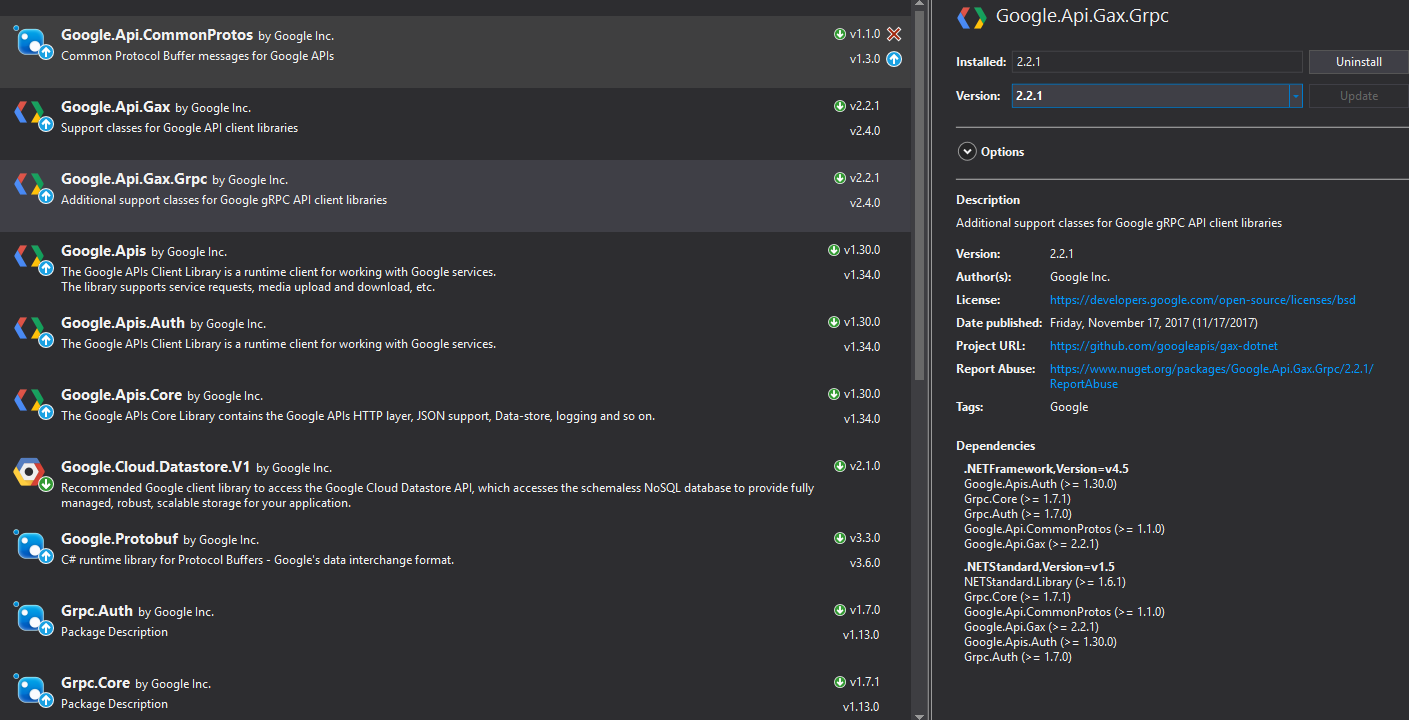The image size is (1409, 720).
Task: Select the Google.Apis package name
Action: [103, 251]
